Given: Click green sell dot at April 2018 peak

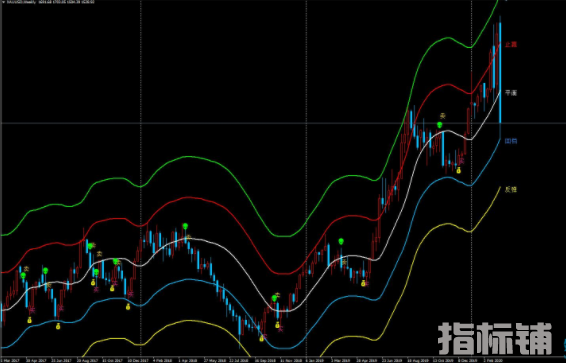Looking at the screenshot, I should (185, 226).
